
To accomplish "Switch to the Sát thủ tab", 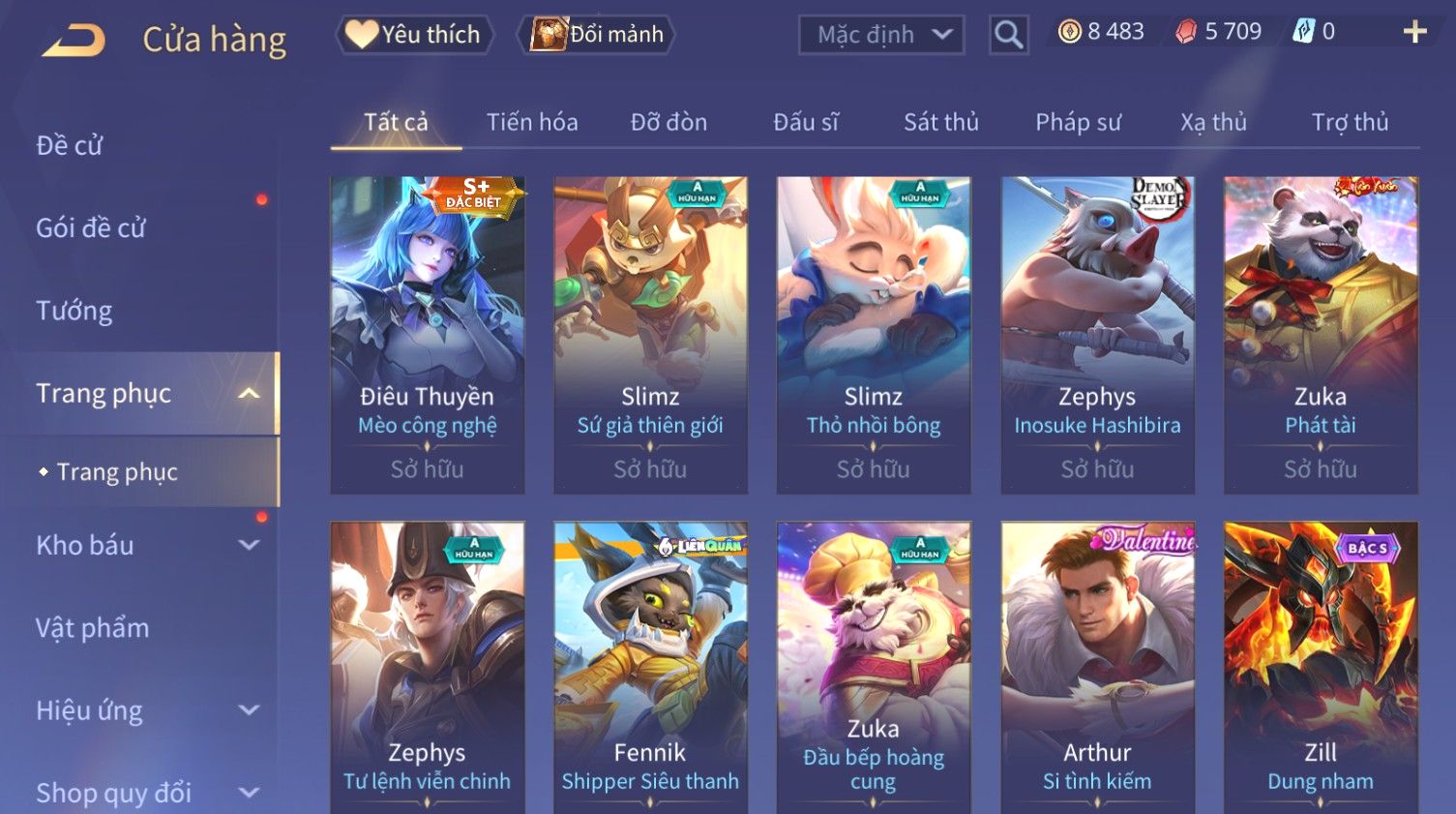I will [941, 122].
